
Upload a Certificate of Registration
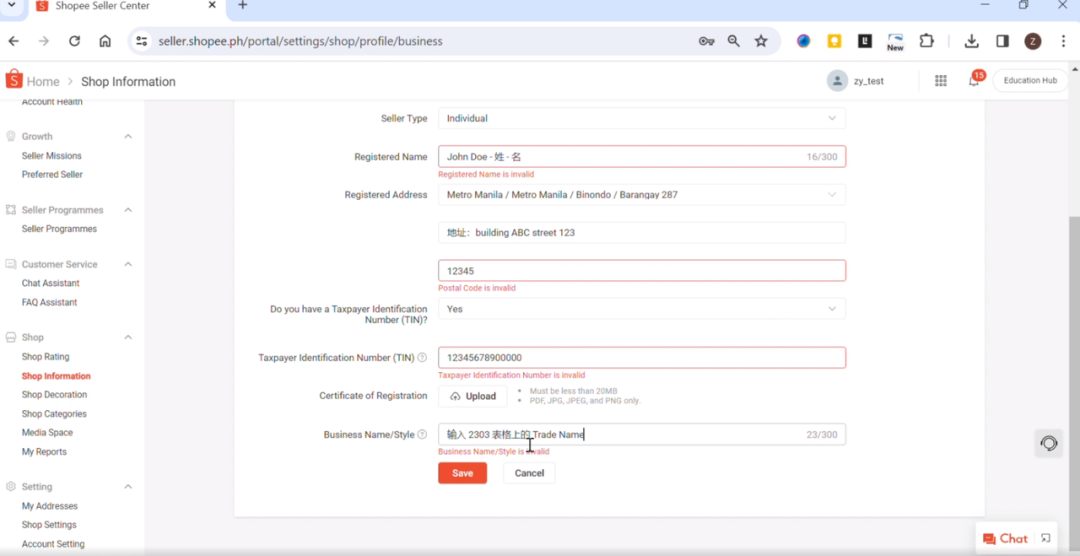tap(473, 396)
